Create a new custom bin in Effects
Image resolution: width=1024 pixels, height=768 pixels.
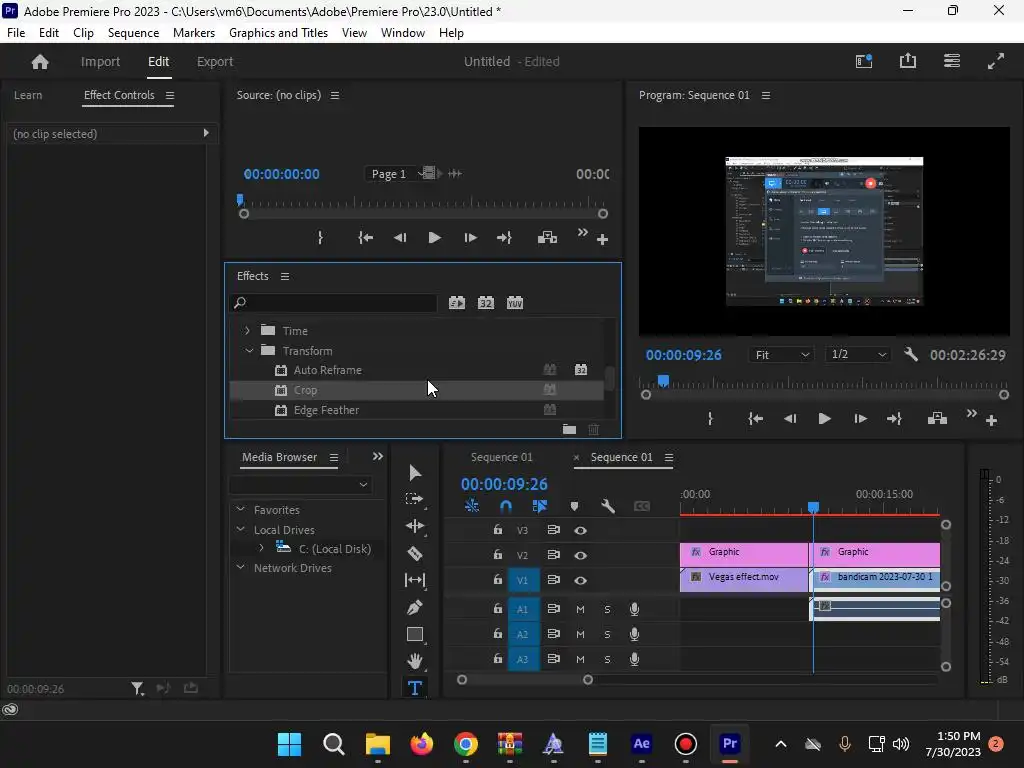pos(569,429)
